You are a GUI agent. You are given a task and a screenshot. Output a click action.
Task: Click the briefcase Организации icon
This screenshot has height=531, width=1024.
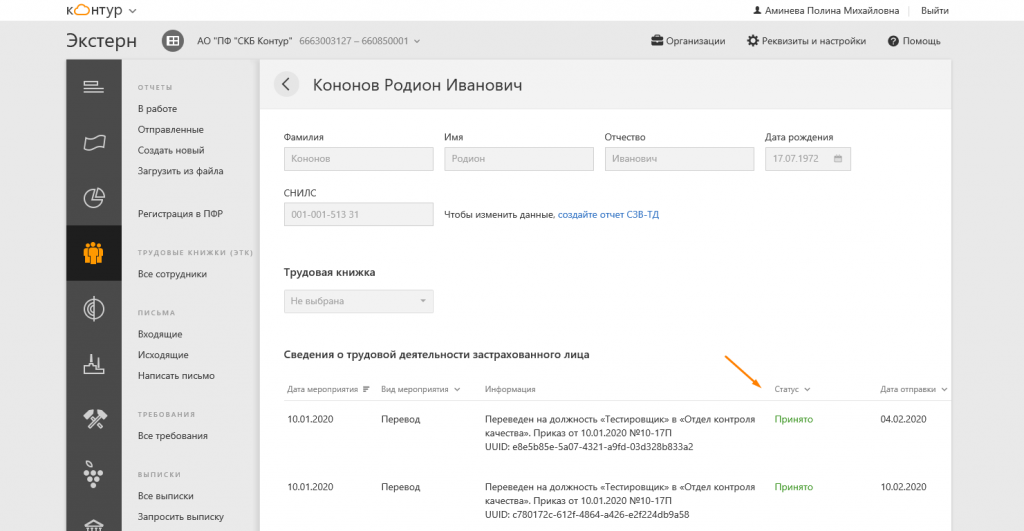coord(657,40)
